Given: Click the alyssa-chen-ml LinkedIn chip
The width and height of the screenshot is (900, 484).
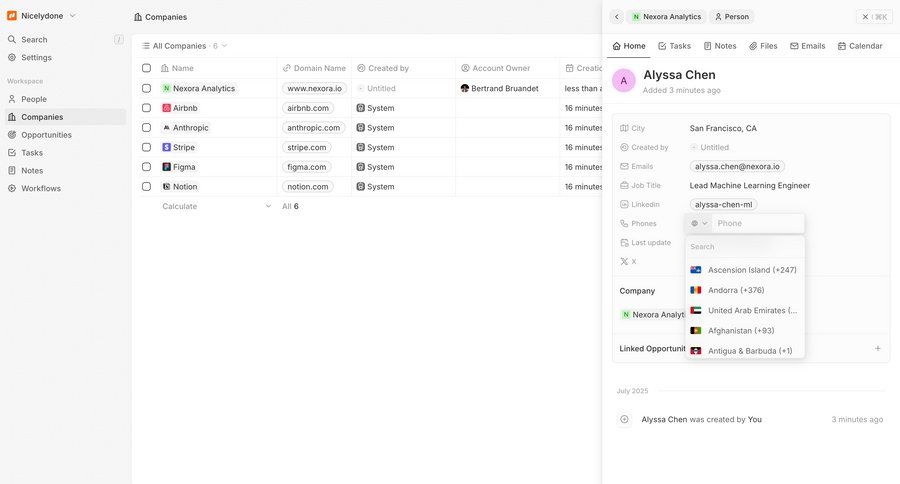Looking at the screenshot, I should pos(723,204).
